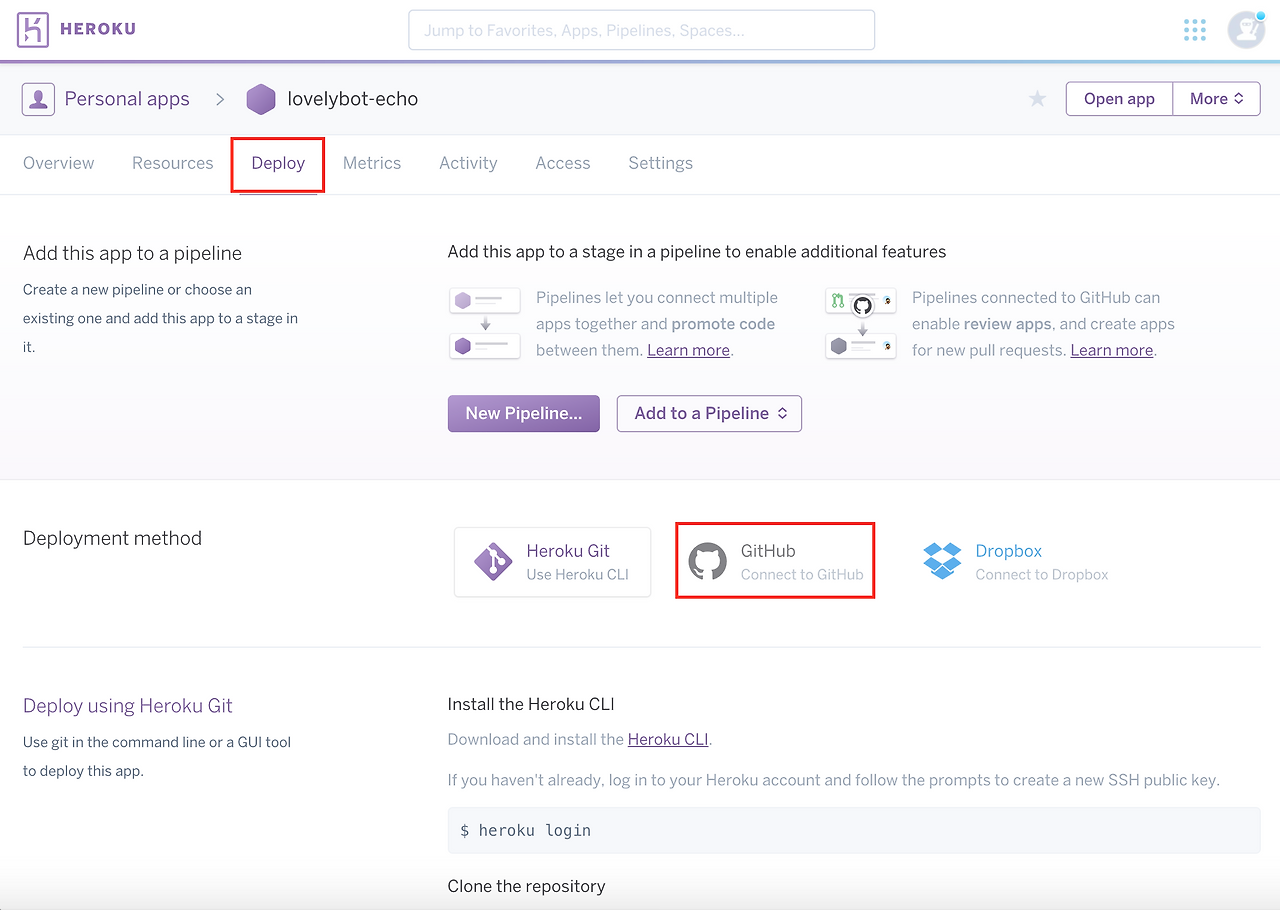Click the pipeline promote diagram icon

(x=485, y=323)
